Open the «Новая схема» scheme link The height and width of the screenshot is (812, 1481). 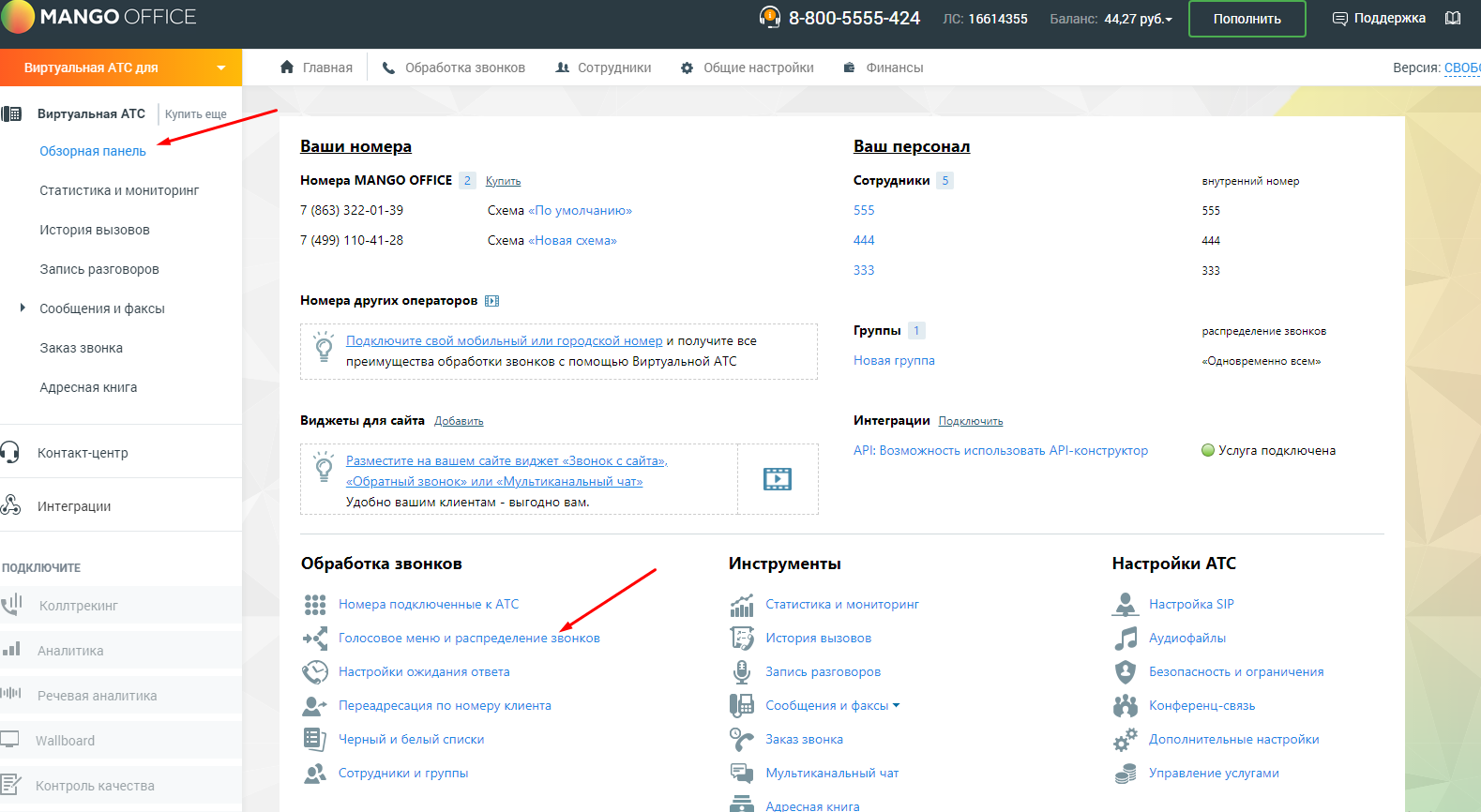573,241
